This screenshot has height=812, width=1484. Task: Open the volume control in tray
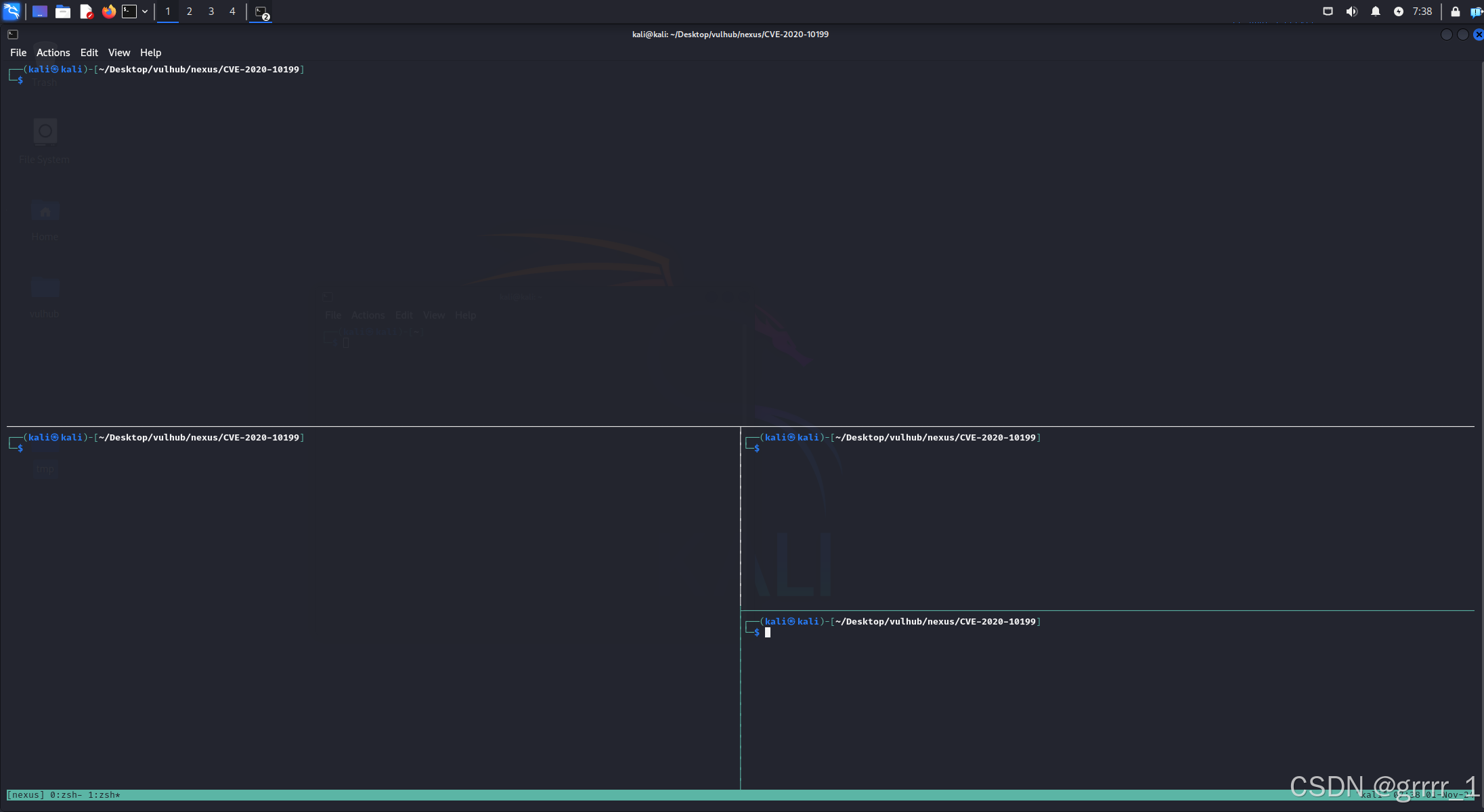pos(1351,12)
